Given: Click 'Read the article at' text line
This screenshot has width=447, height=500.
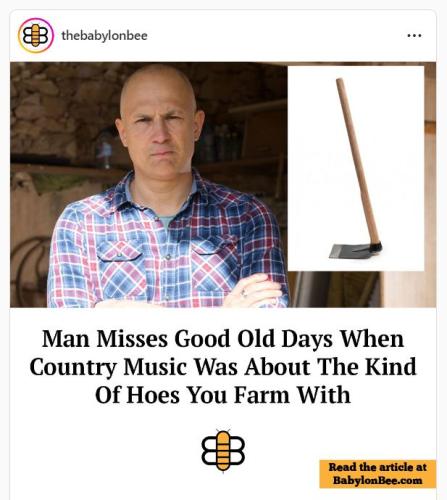Looking at the screenshot, I should pyautogui.click(x=378, y=467).
